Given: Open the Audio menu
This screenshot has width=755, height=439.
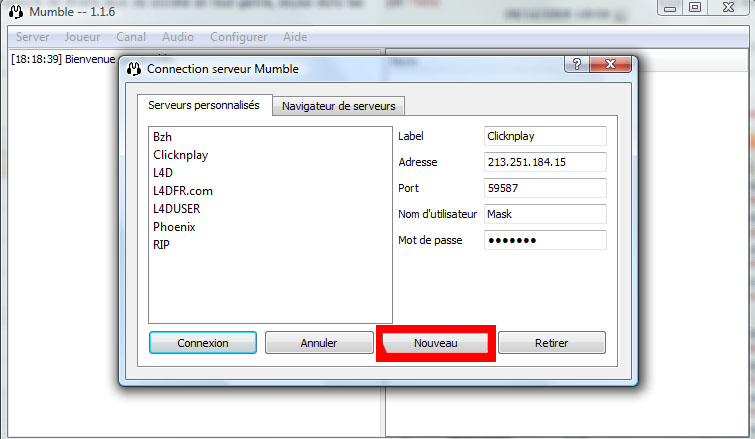Looking at the screenshot, I should click(178, 37).
